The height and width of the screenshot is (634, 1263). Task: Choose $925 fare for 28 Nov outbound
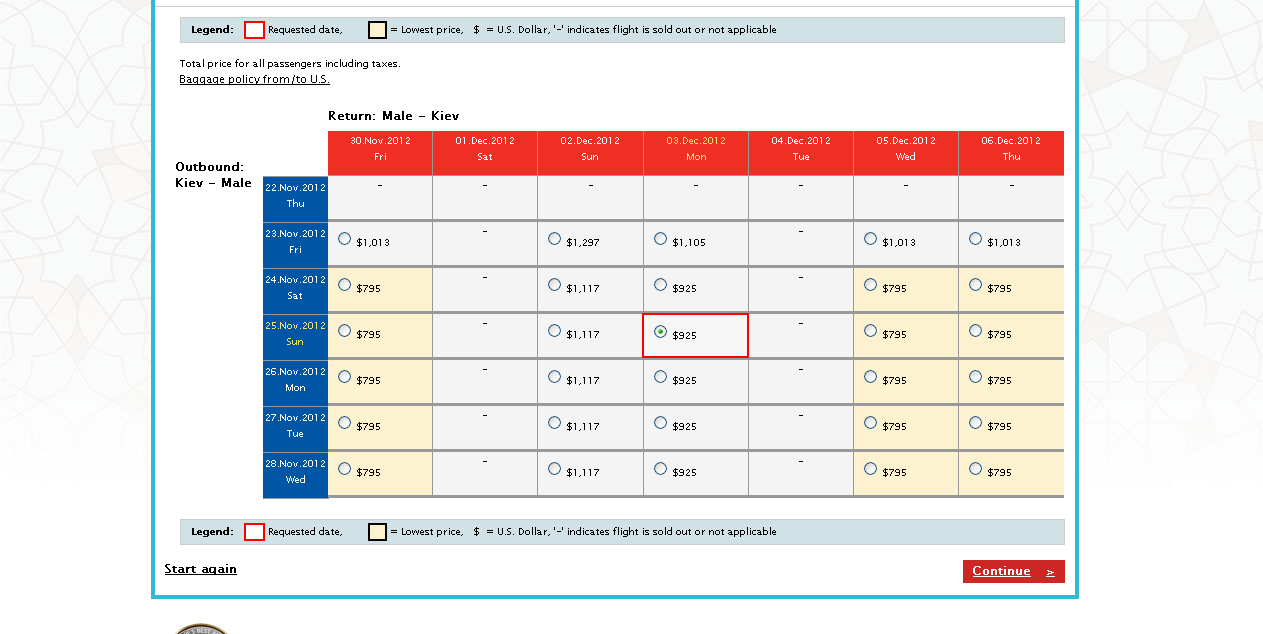[660, 469]
